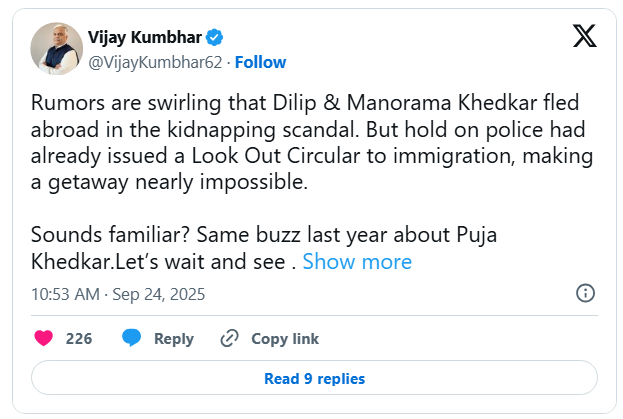Open the Vijay Kumbhar display name link
The width and height of the screenshot is (623, 419).
click(145, 38)
